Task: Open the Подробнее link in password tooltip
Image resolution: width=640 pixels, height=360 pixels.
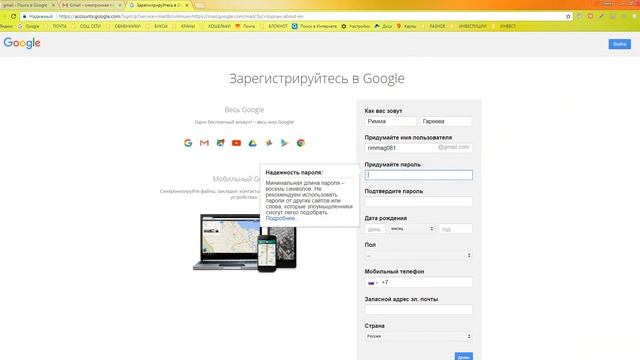Action: [280, 218]
